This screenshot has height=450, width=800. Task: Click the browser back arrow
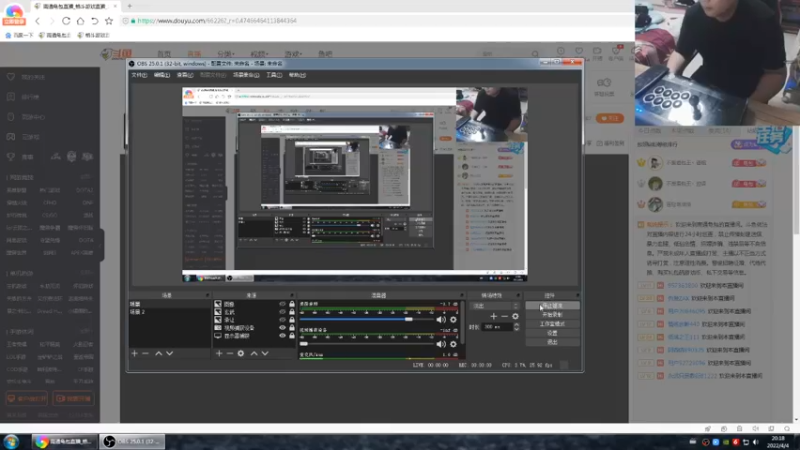38,21
